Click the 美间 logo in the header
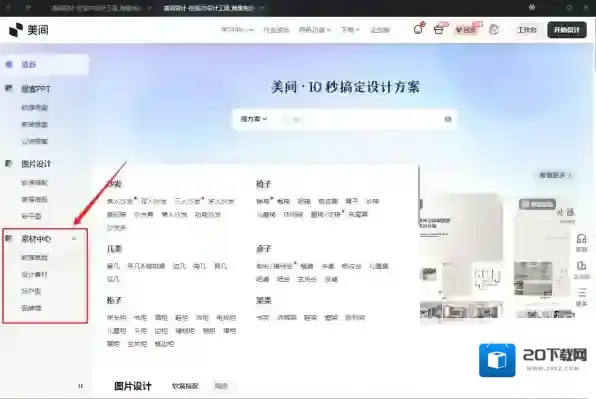This screenshot has width=596, height=399. pyautogui.click(x=29, y=30)
